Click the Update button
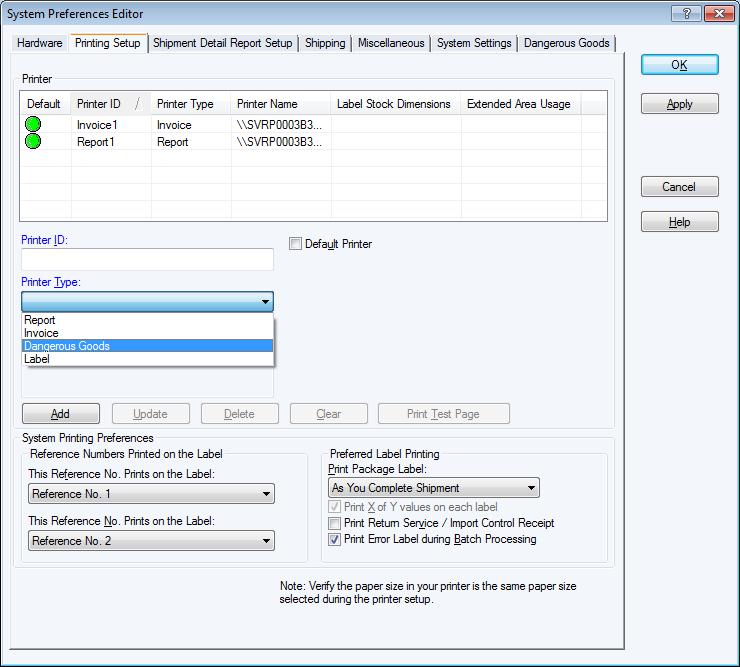This screenshot has height=667, width=740. [x=151, y=414]
